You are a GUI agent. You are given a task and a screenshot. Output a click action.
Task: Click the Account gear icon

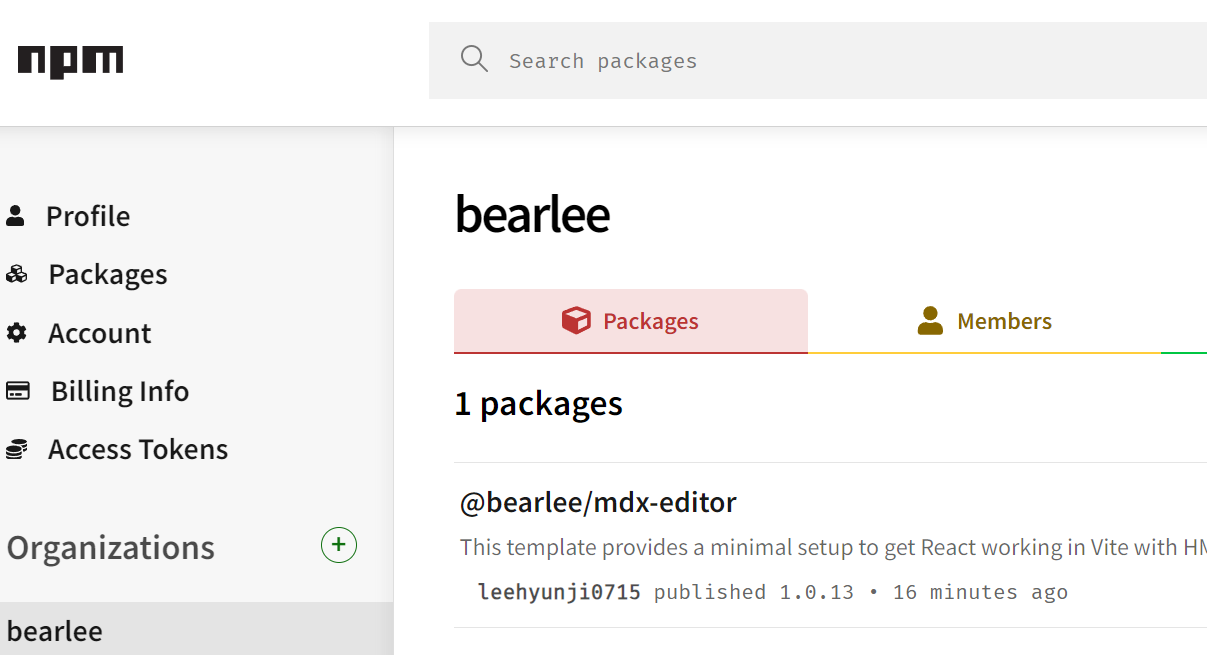point(16,333)
